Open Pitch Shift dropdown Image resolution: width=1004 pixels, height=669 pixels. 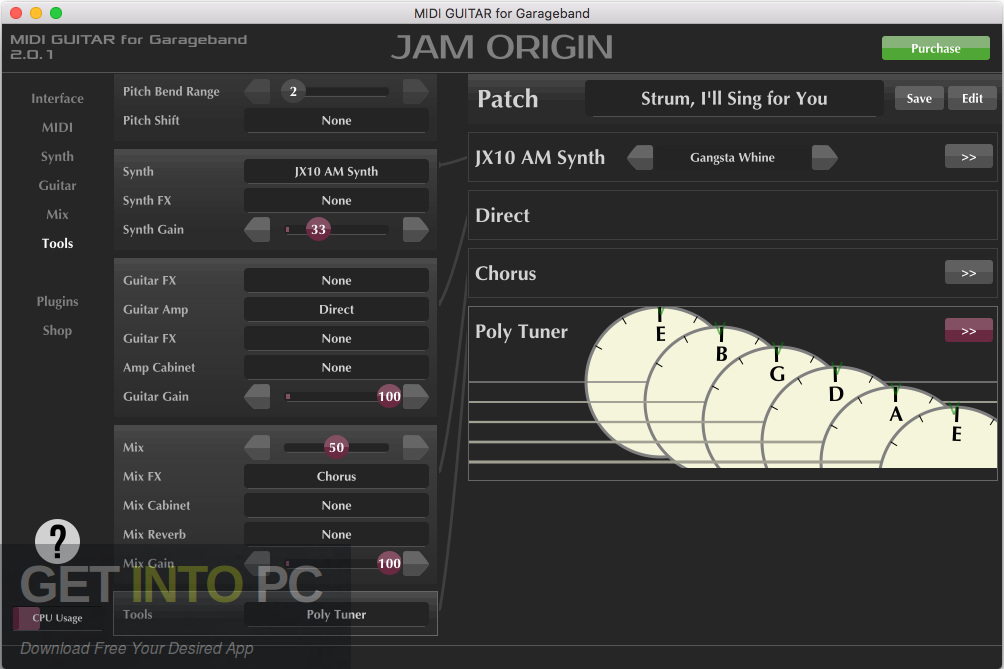click(336, 120)
